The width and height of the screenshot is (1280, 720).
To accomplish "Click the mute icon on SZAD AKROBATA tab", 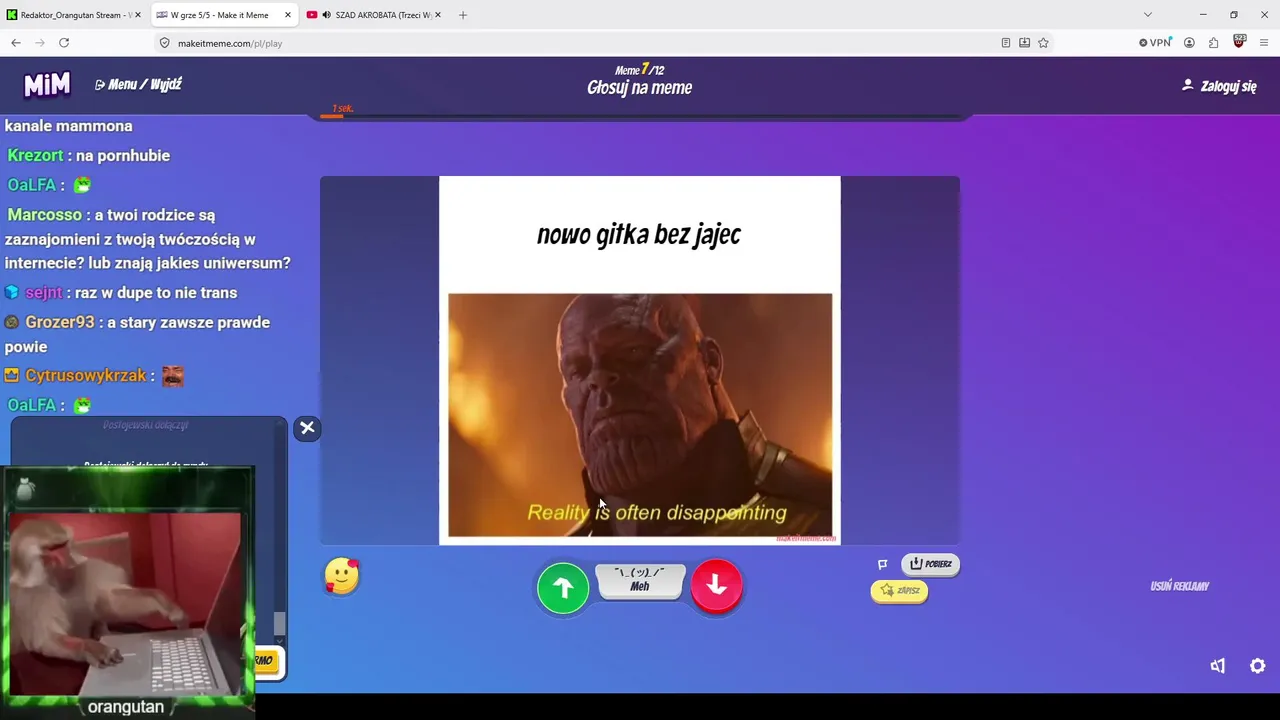I will coord(326,15).
